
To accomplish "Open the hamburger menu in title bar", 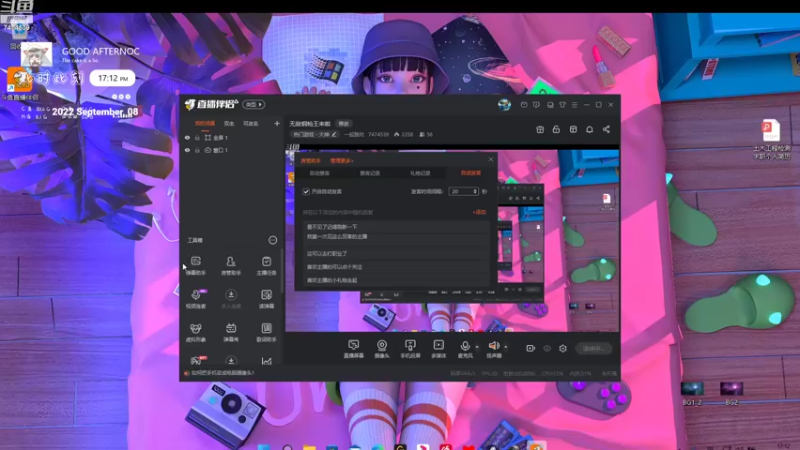I will coord(574,105).
